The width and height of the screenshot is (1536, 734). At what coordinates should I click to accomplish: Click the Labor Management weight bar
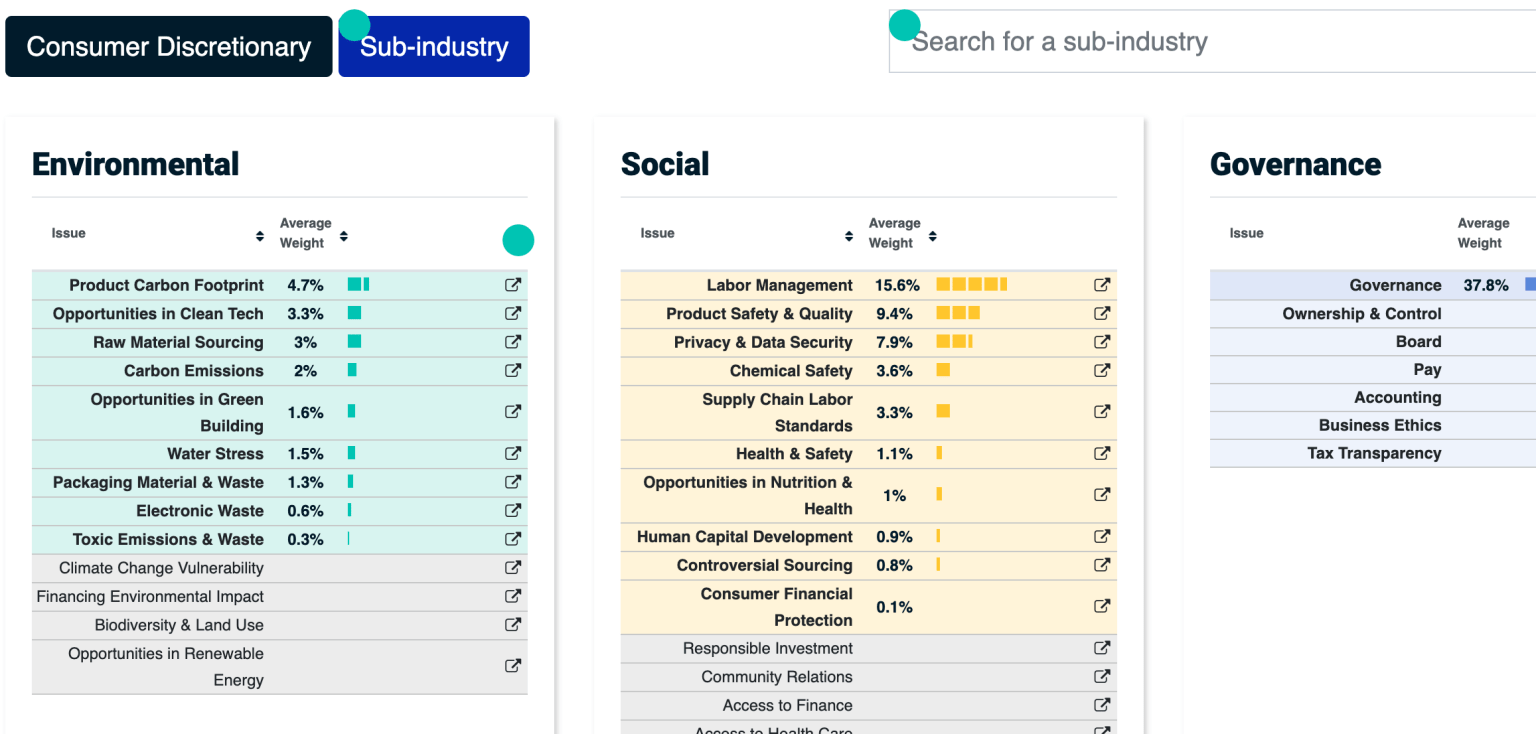[x=970, y=284]
